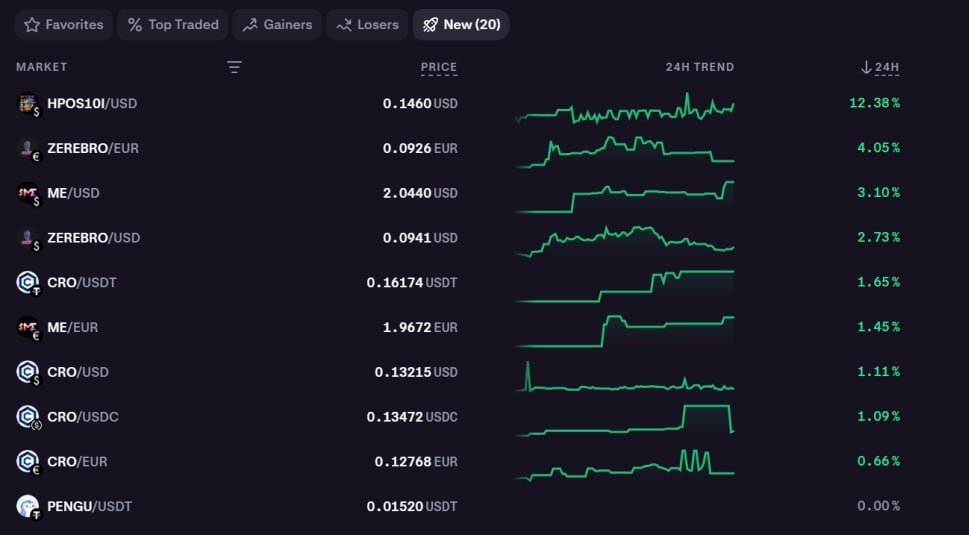Click the 0.00% change value
Viewport: 969px width, 535px height.
(x=878, y=506)
